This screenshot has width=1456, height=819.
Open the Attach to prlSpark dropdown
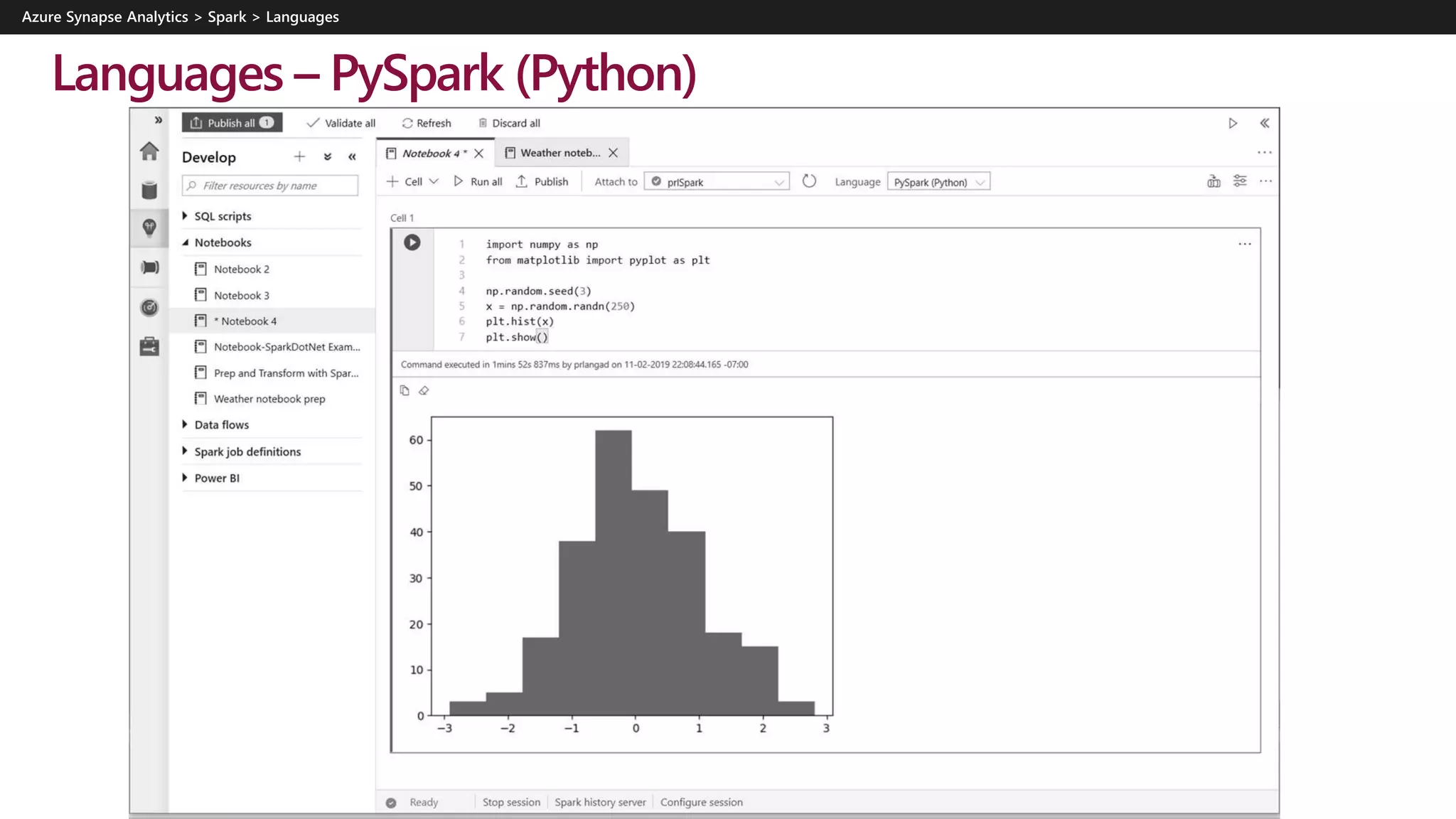tap(717, 182)
